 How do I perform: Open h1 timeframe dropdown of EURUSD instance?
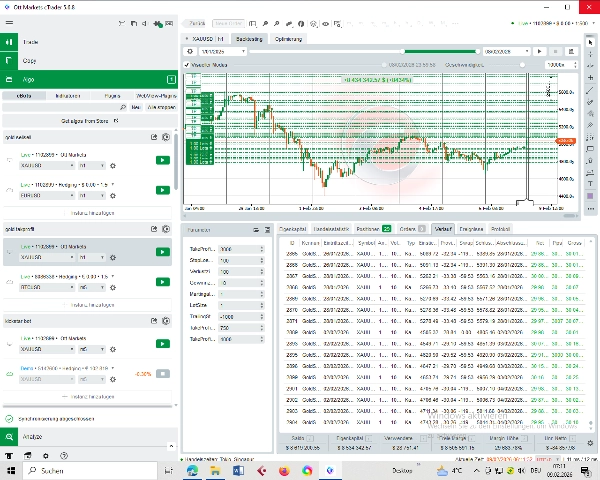pyautogui.click(x=91, y=196)
